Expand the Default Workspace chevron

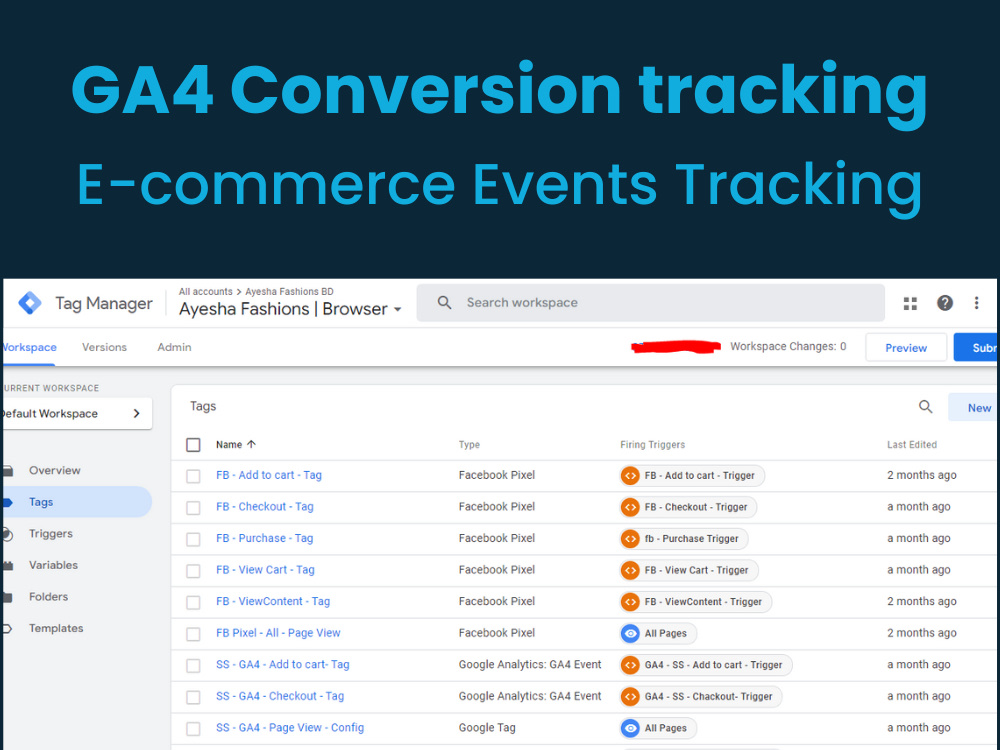tap(136, 413)
